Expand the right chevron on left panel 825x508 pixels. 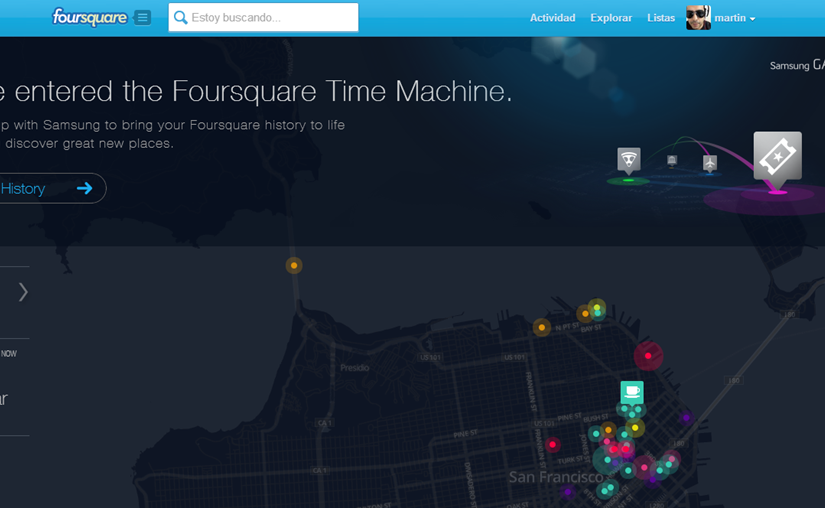[23, 292]
